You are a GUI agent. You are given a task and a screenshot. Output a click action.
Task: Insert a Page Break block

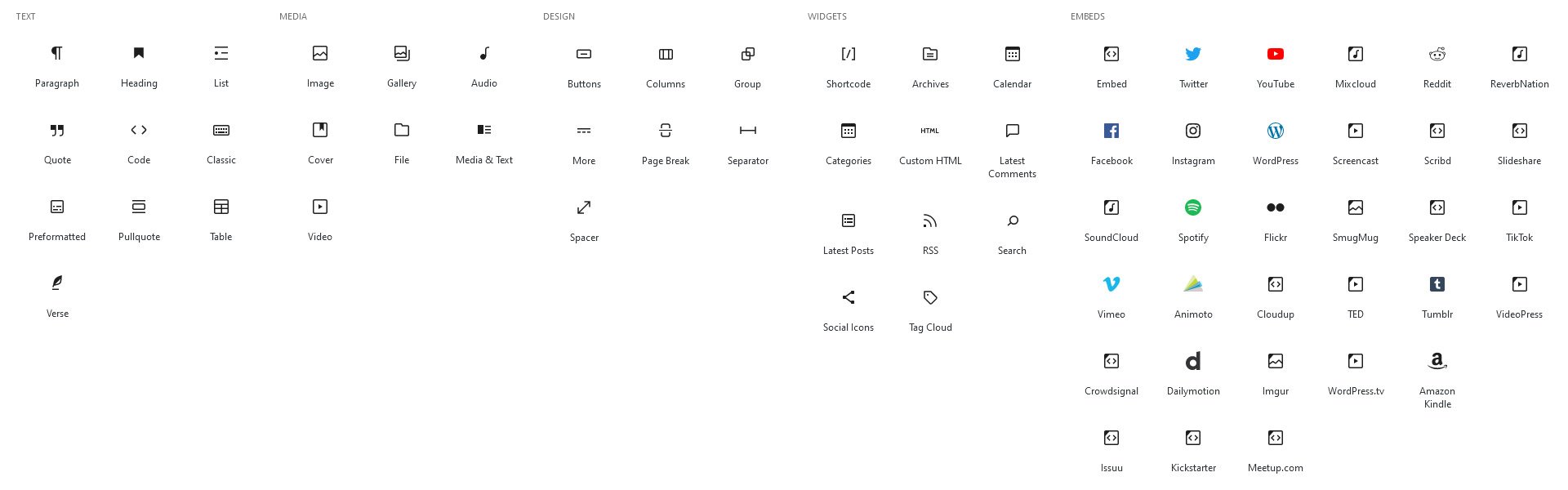coord(666,144)
